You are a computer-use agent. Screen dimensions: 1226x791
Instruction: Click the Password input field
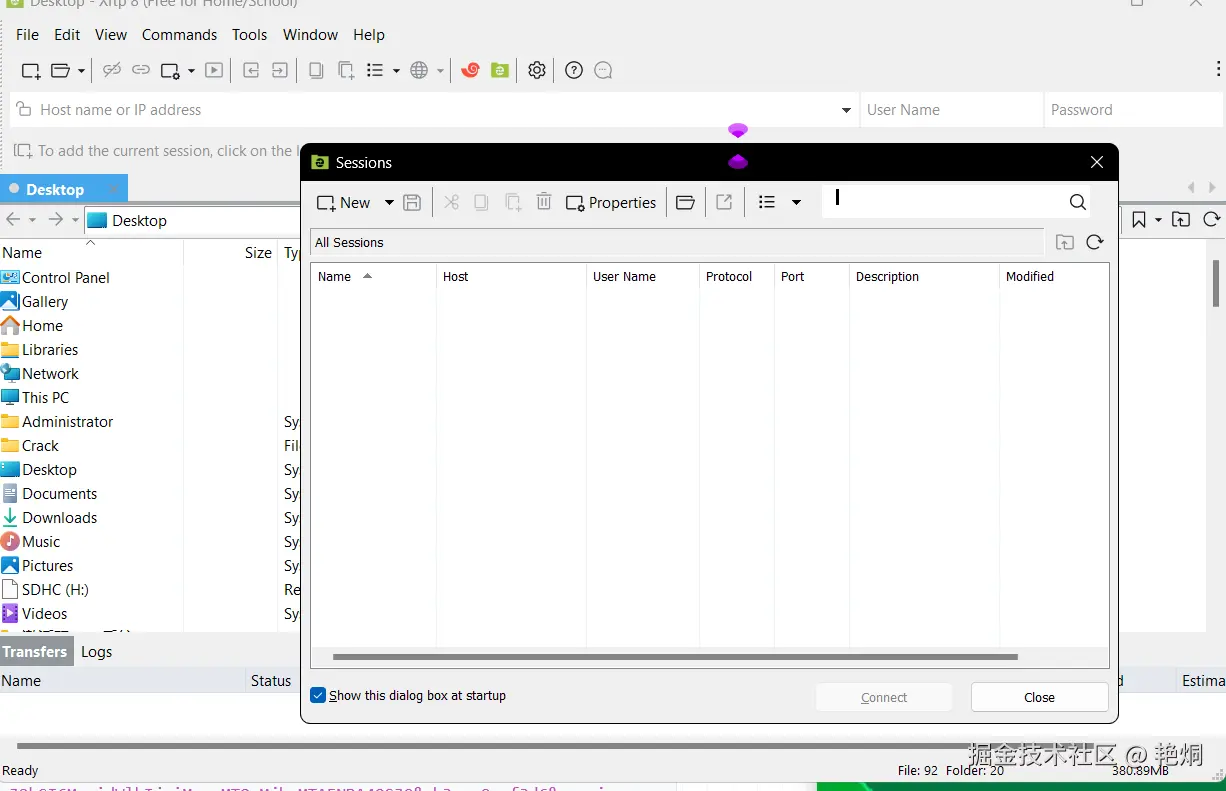click(1135, 110)
